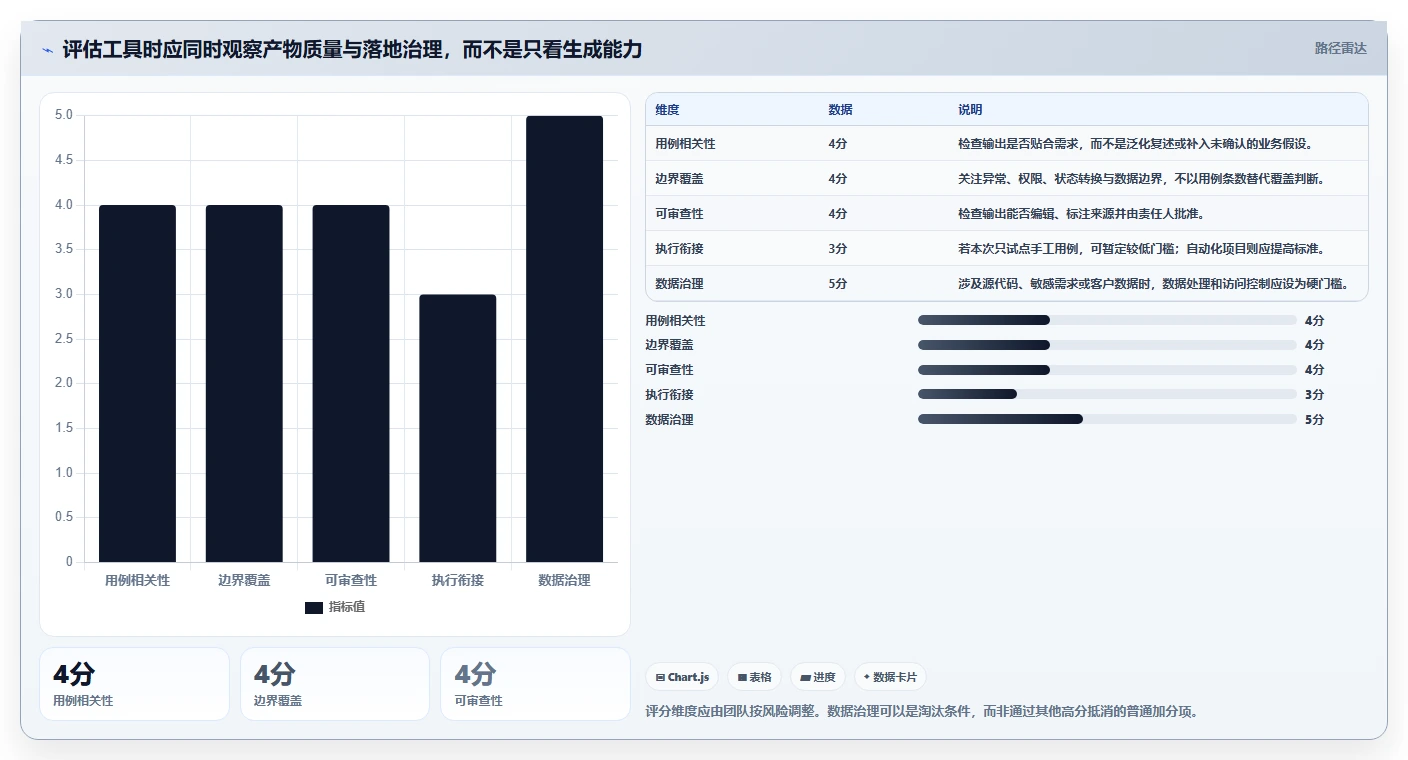Click the 数据治理 bar in the chart
The width and height of the screenshot is (1408, 760).
pyautogui.click(x=565, y=339)
